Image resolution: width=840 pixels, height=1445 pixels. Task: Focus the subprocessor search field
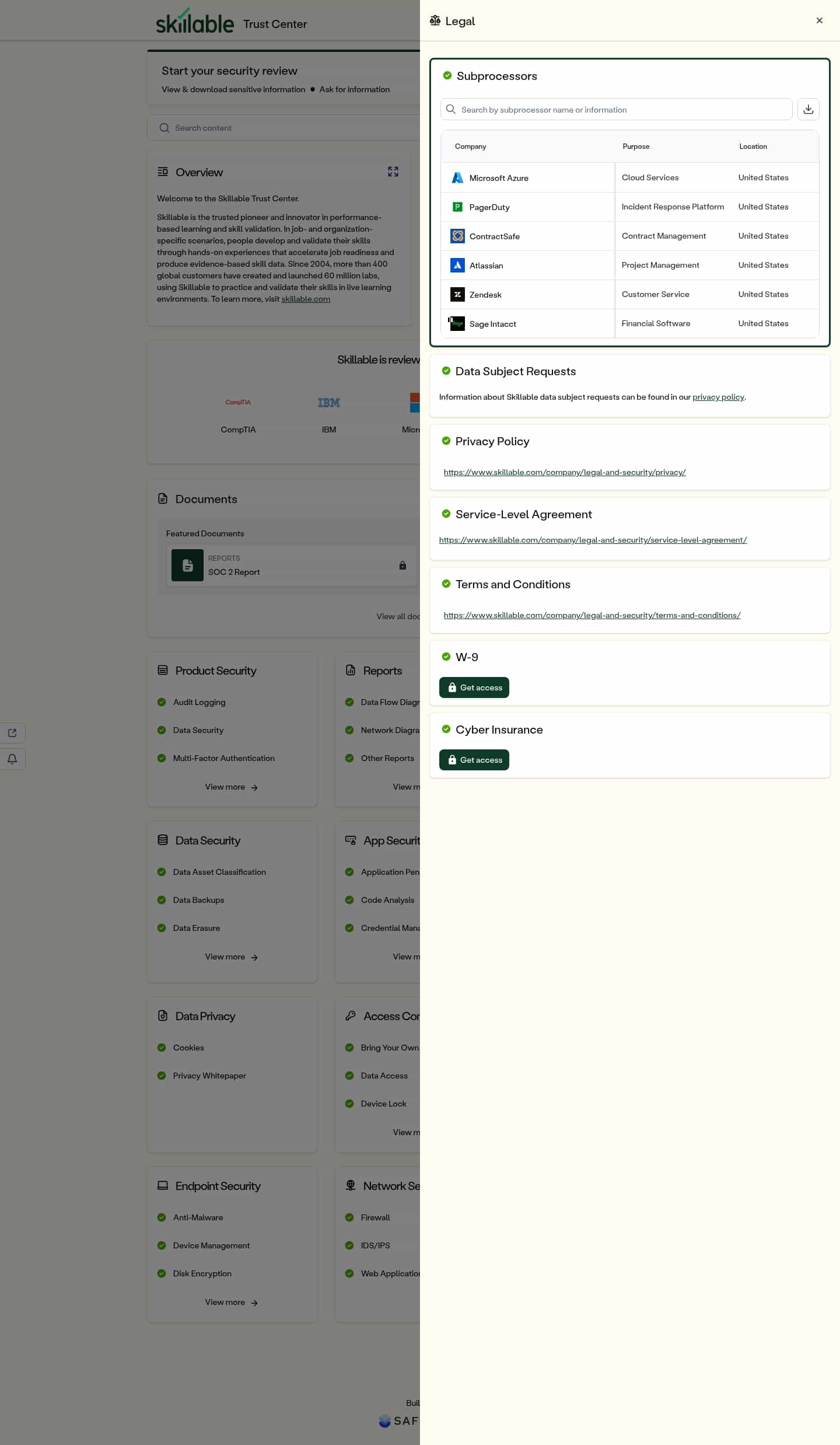(616, 109)
